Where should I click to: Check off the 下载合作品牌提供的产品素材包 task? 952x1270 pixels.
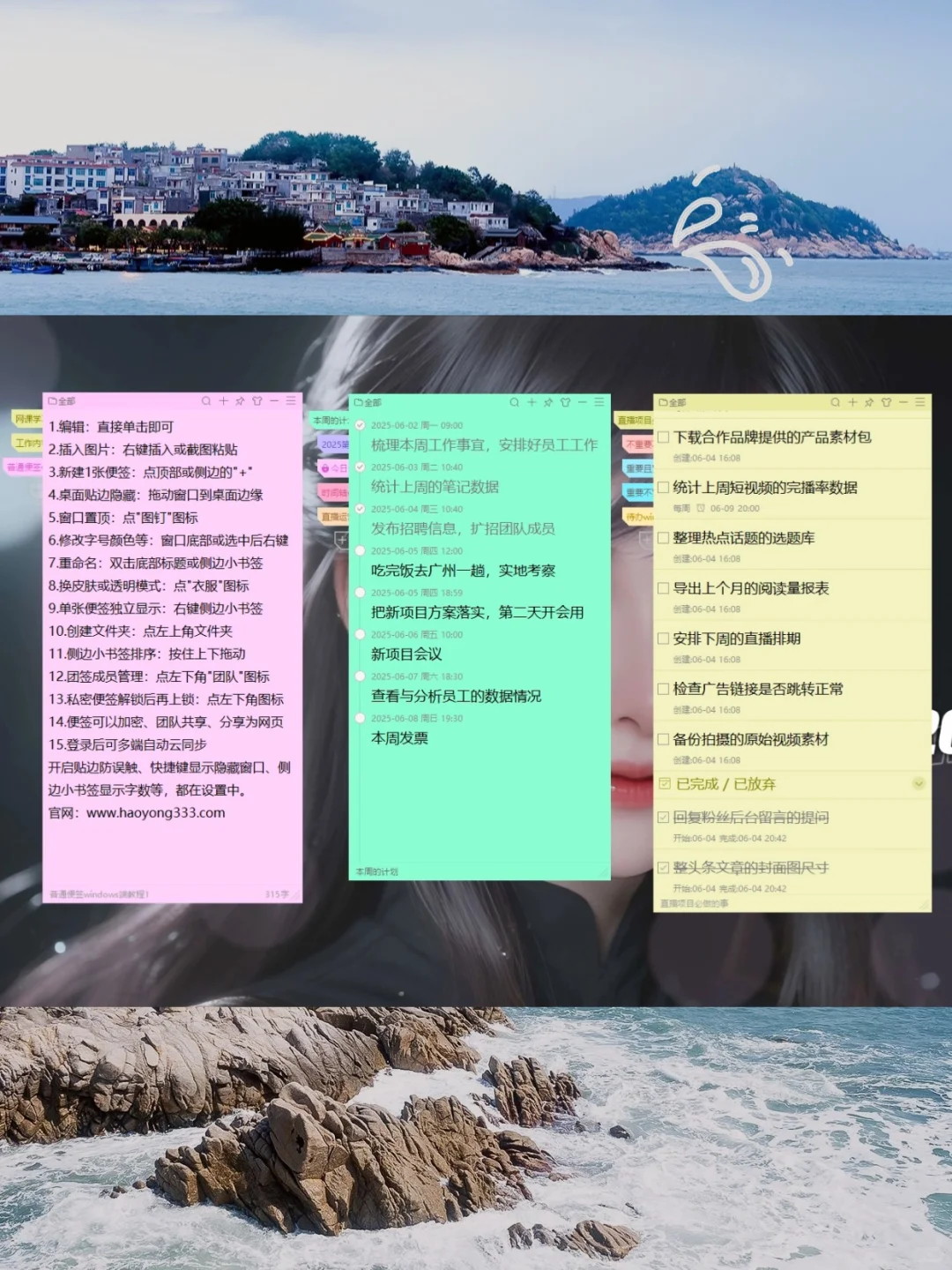pyautogui.click(x=664, y=437)
